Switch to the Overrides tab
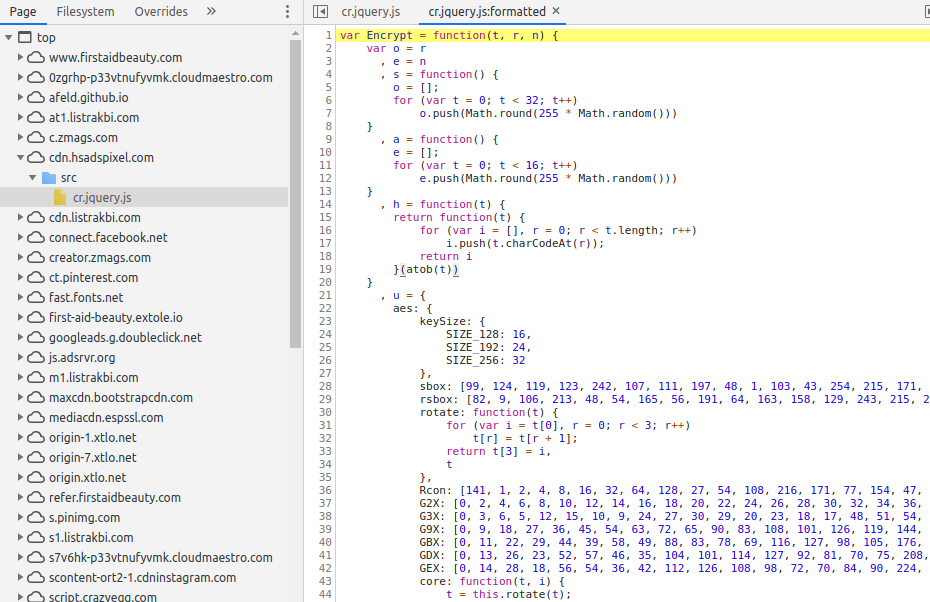The image size is (930, 602). point(161,12)
